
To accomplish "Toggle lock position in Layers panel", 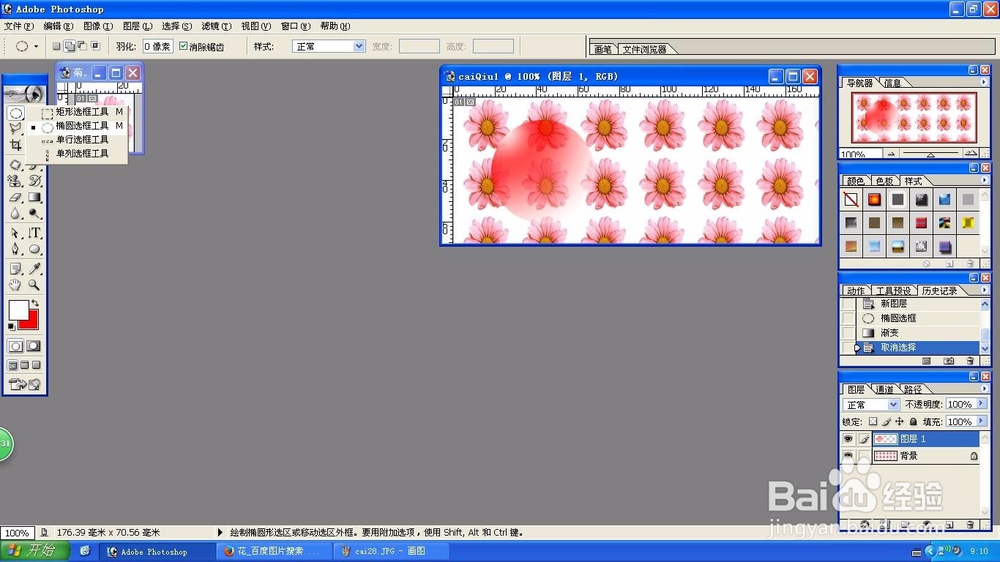I will pos(899,422).
